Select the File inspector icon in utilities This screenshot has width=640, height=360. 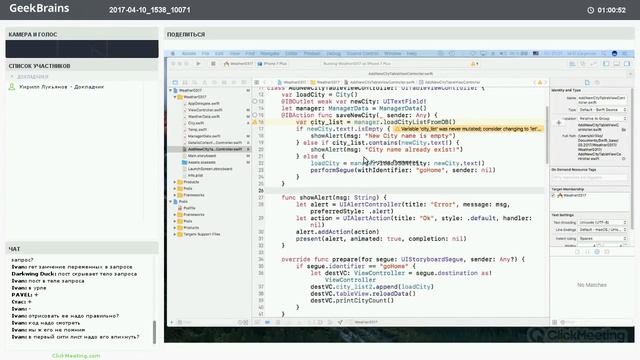point(587,82)
